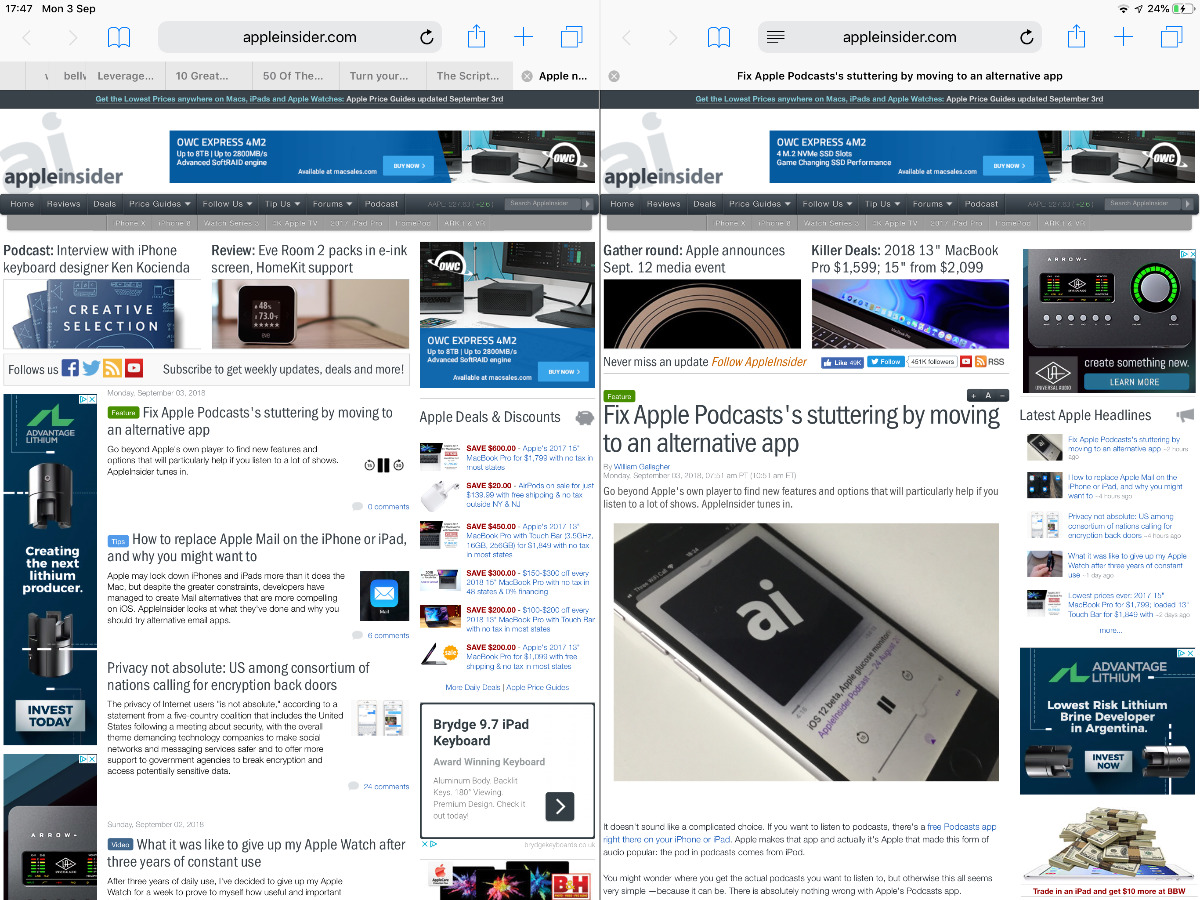The width and height of the screenshot is (1200, 900).
Task: Tap the battery indicator in status bar
Action: coord(1182,8)
